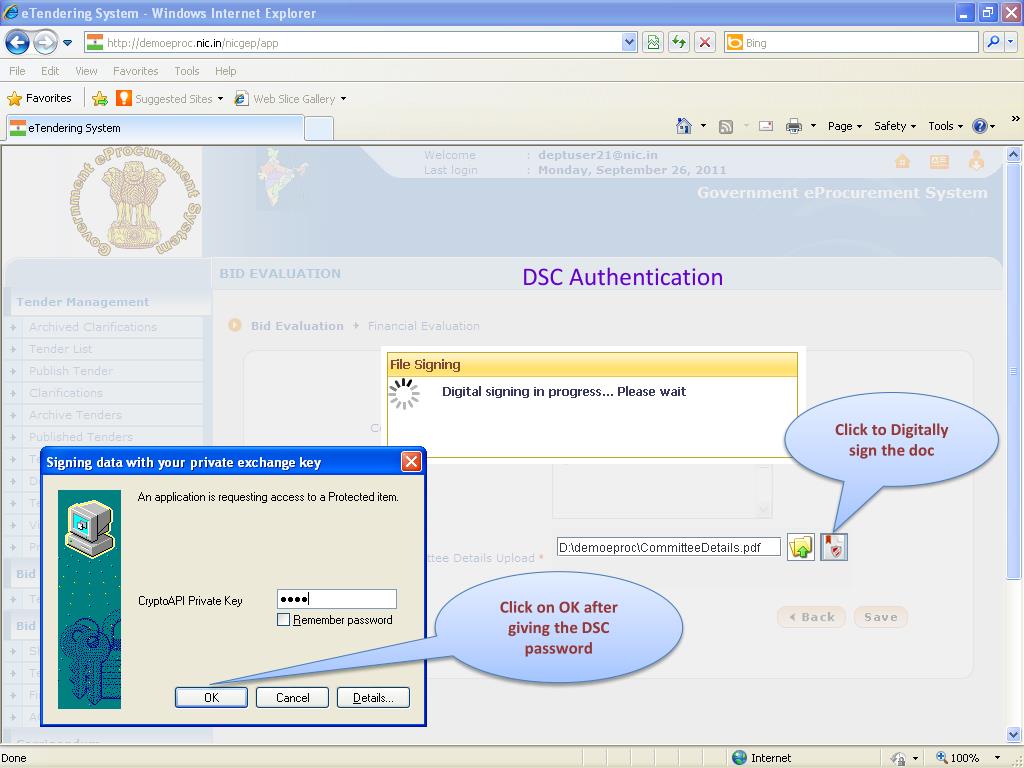Screen dimensions: 1024x768
Task: Open the Tools command bar menu
Action: click(945, 126)
